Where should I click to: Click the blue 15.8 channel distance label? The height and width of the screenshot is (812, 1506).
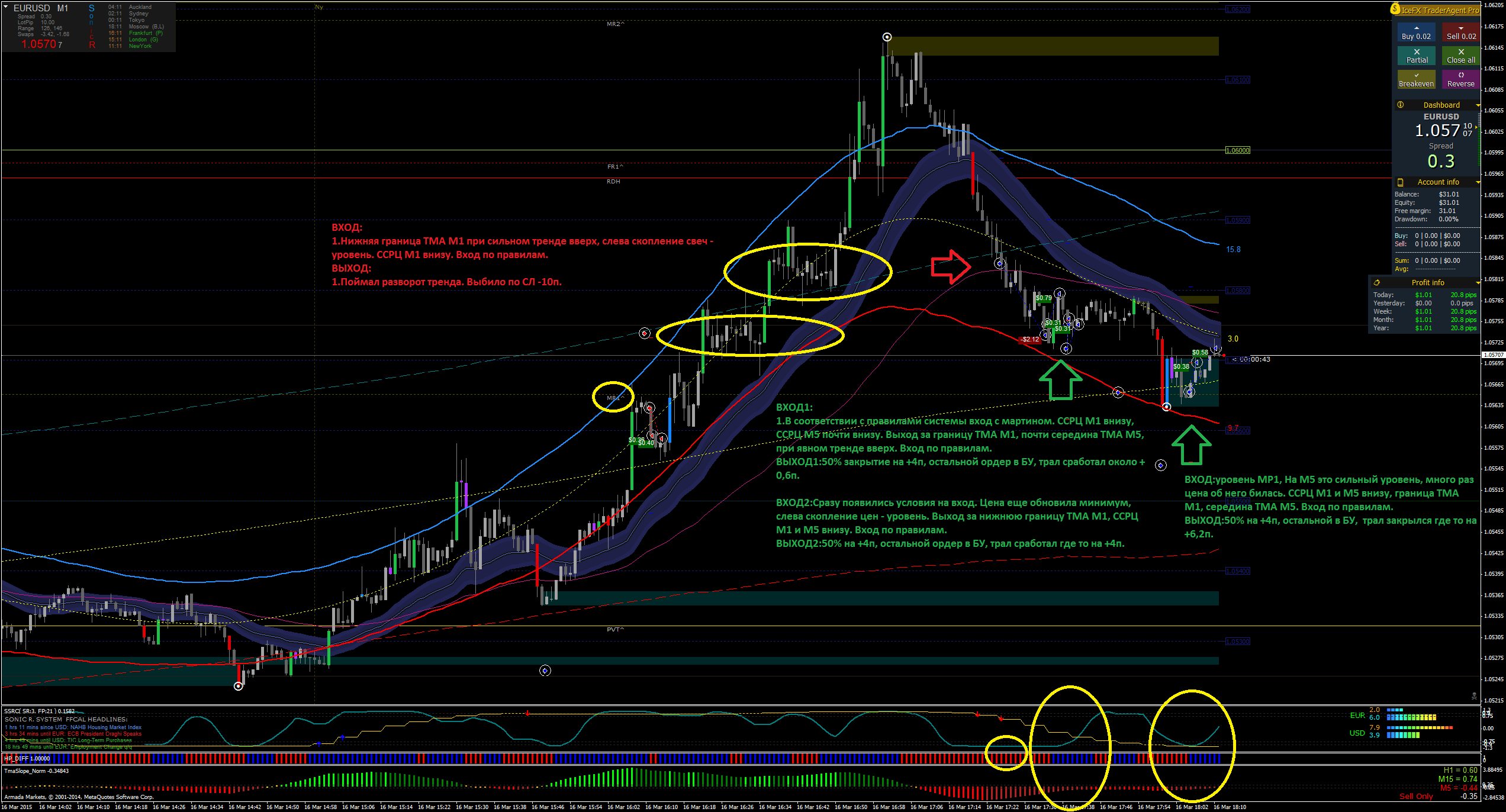[1233, 250]
